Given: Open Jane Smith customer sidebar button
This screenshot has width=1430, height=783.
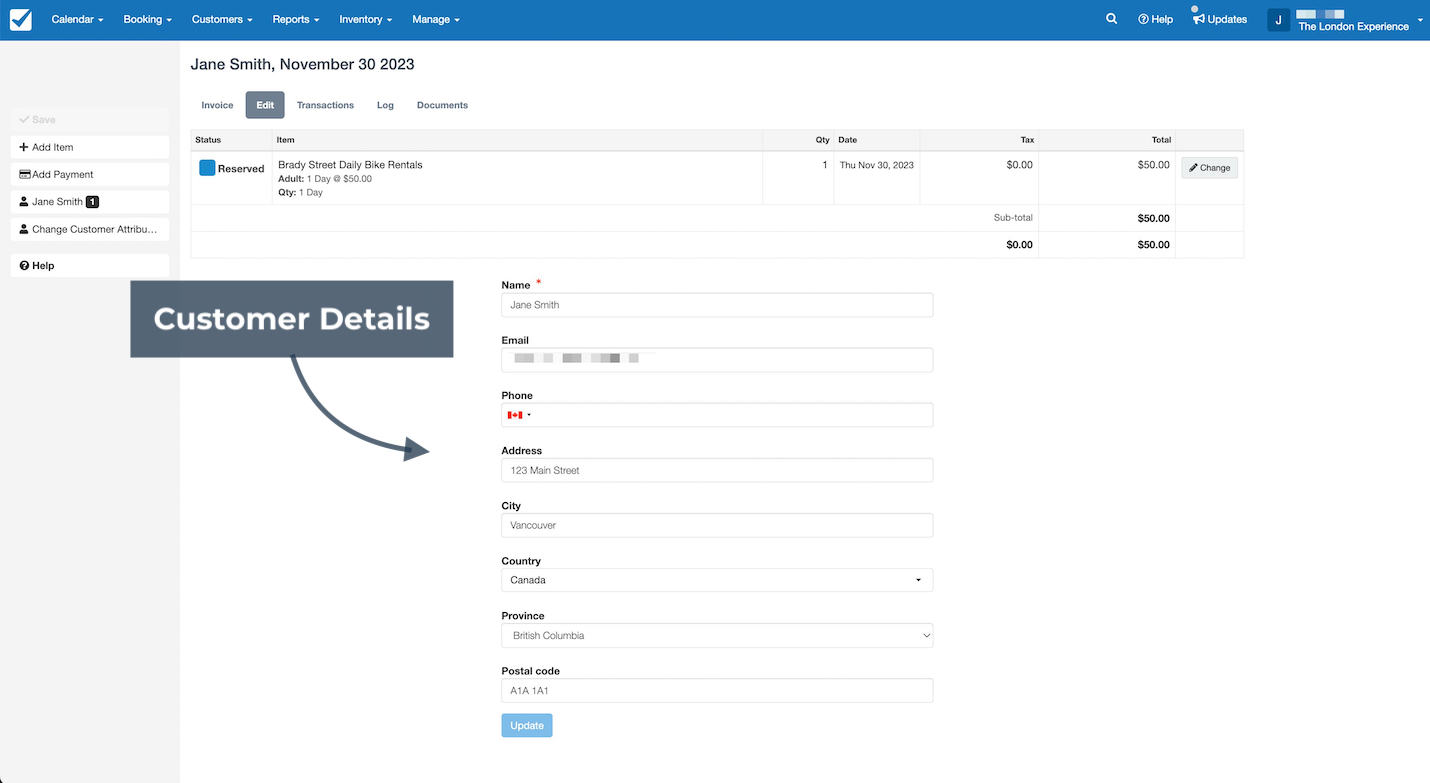Looking at the screenshot, I should coord(90,202).
